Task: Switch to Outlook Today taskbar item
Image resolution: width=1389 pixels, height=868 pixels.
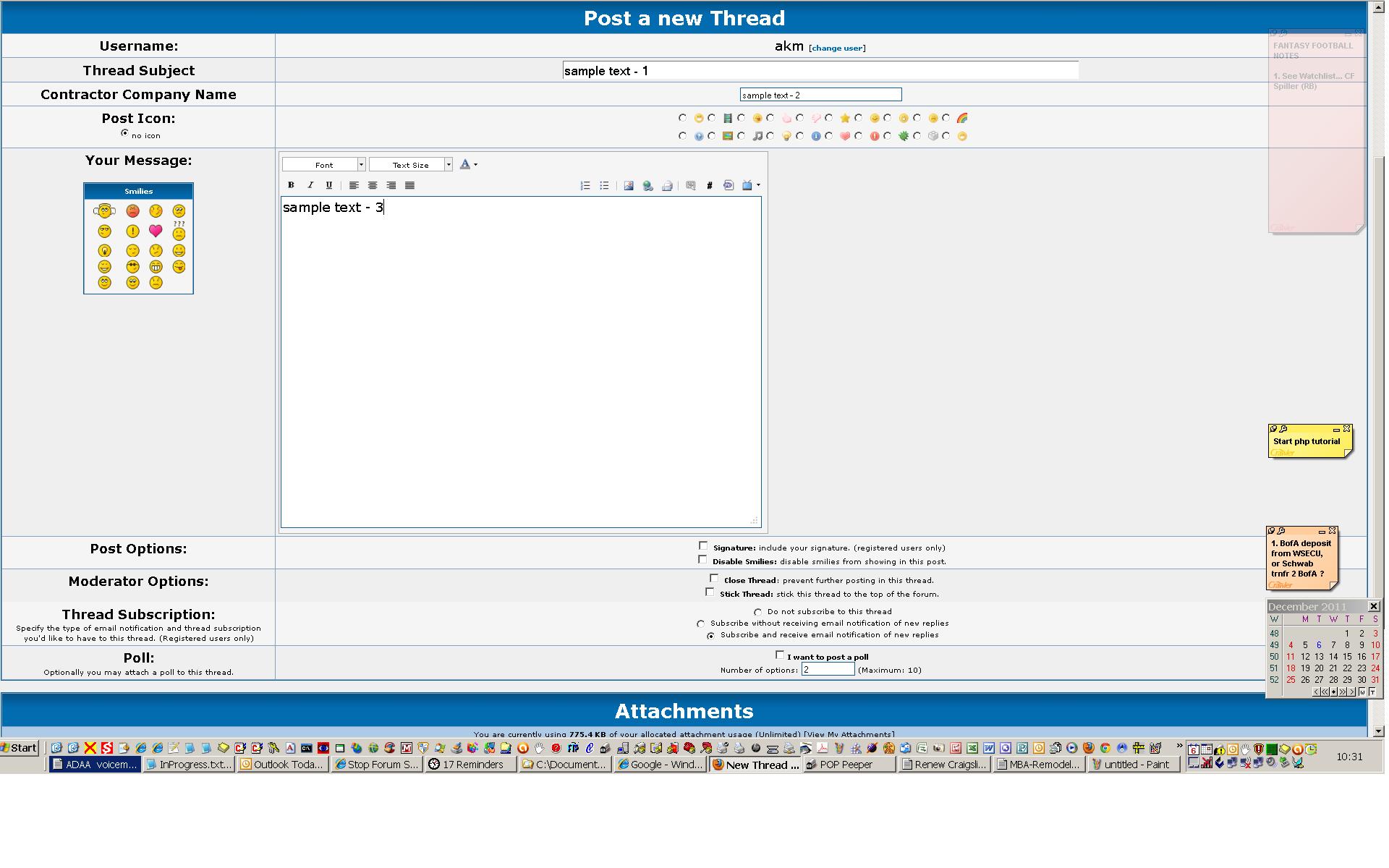Action: [x=283, y=764]
